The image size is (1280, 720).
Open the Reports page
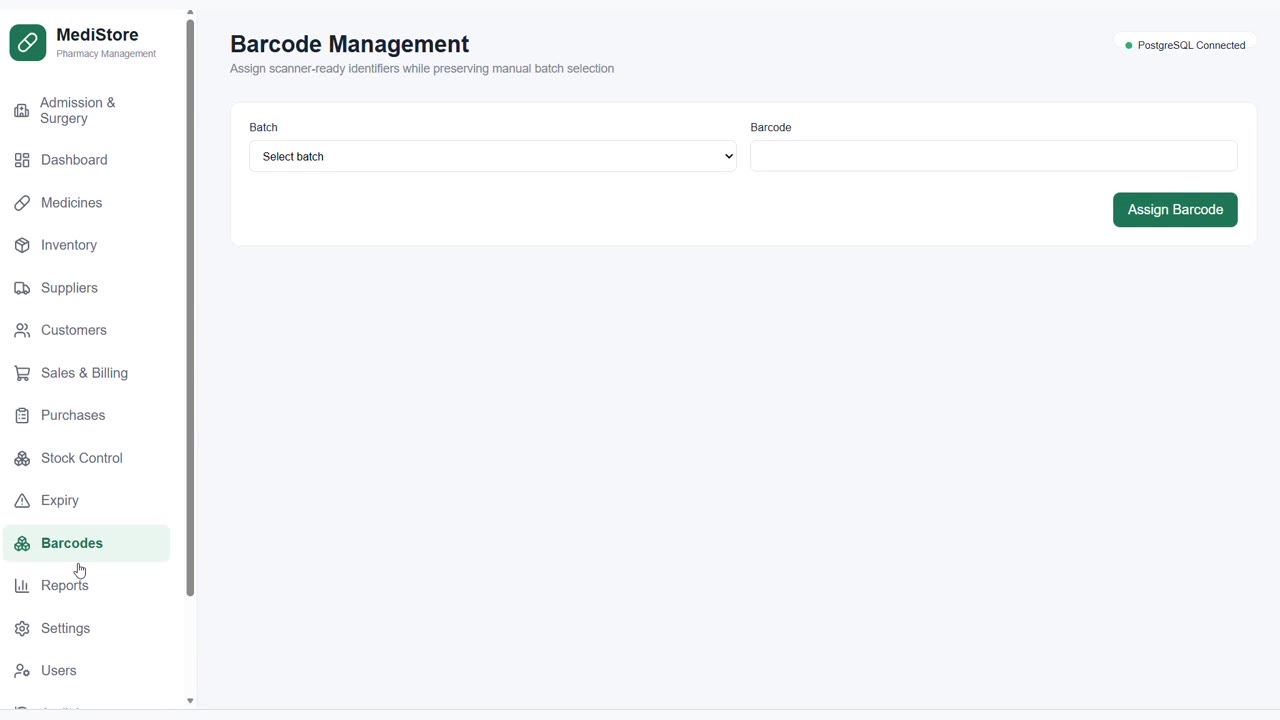[87, 586]
